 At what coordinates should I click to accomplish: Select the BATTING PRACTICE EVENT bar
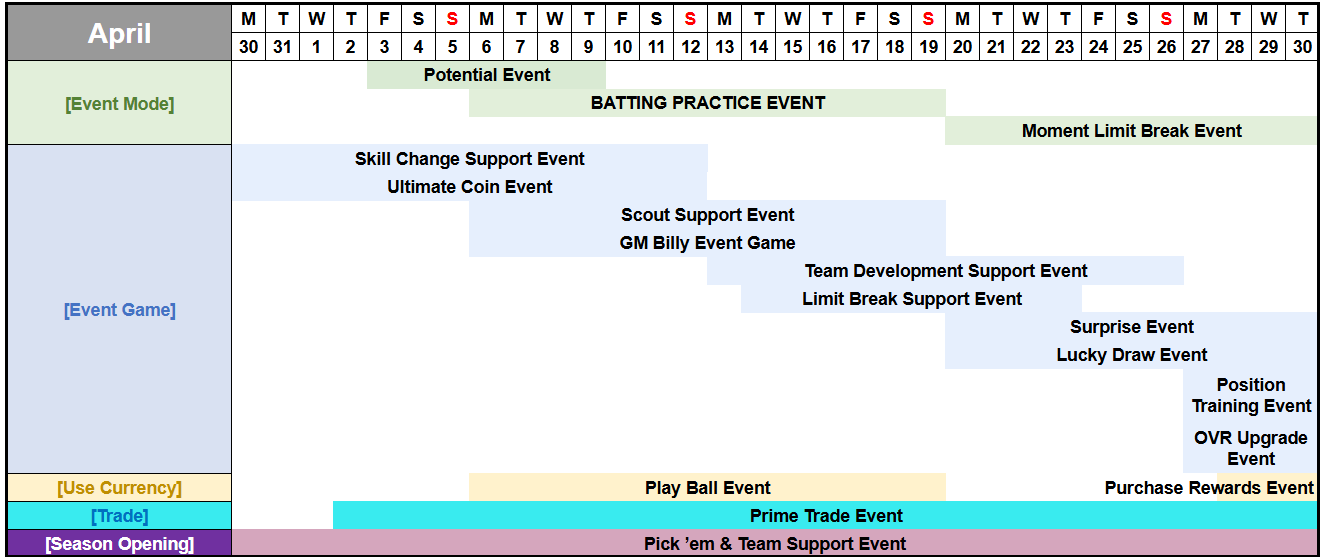point(707,103)
